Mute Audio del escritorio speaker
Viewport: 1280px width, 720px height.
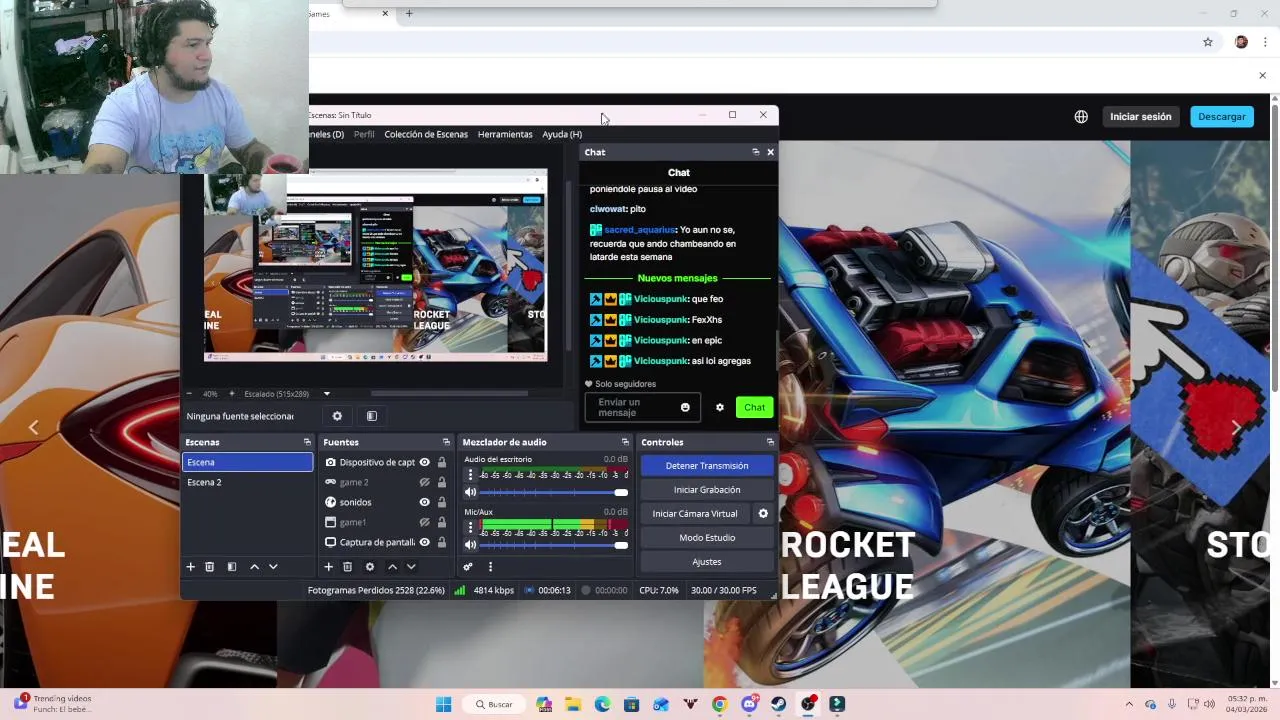470,492
